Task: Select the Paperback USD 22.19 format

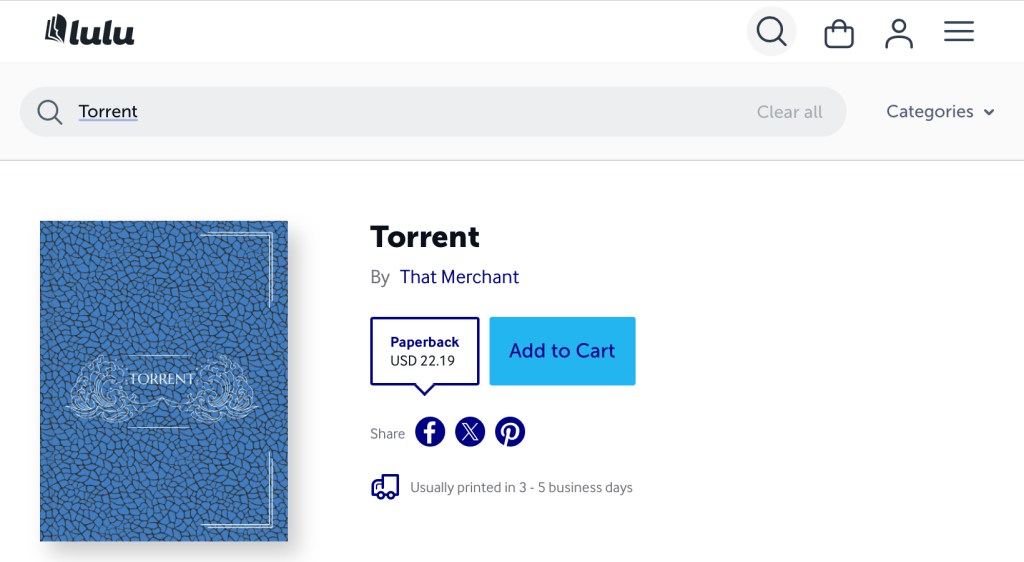Action: 424,351
